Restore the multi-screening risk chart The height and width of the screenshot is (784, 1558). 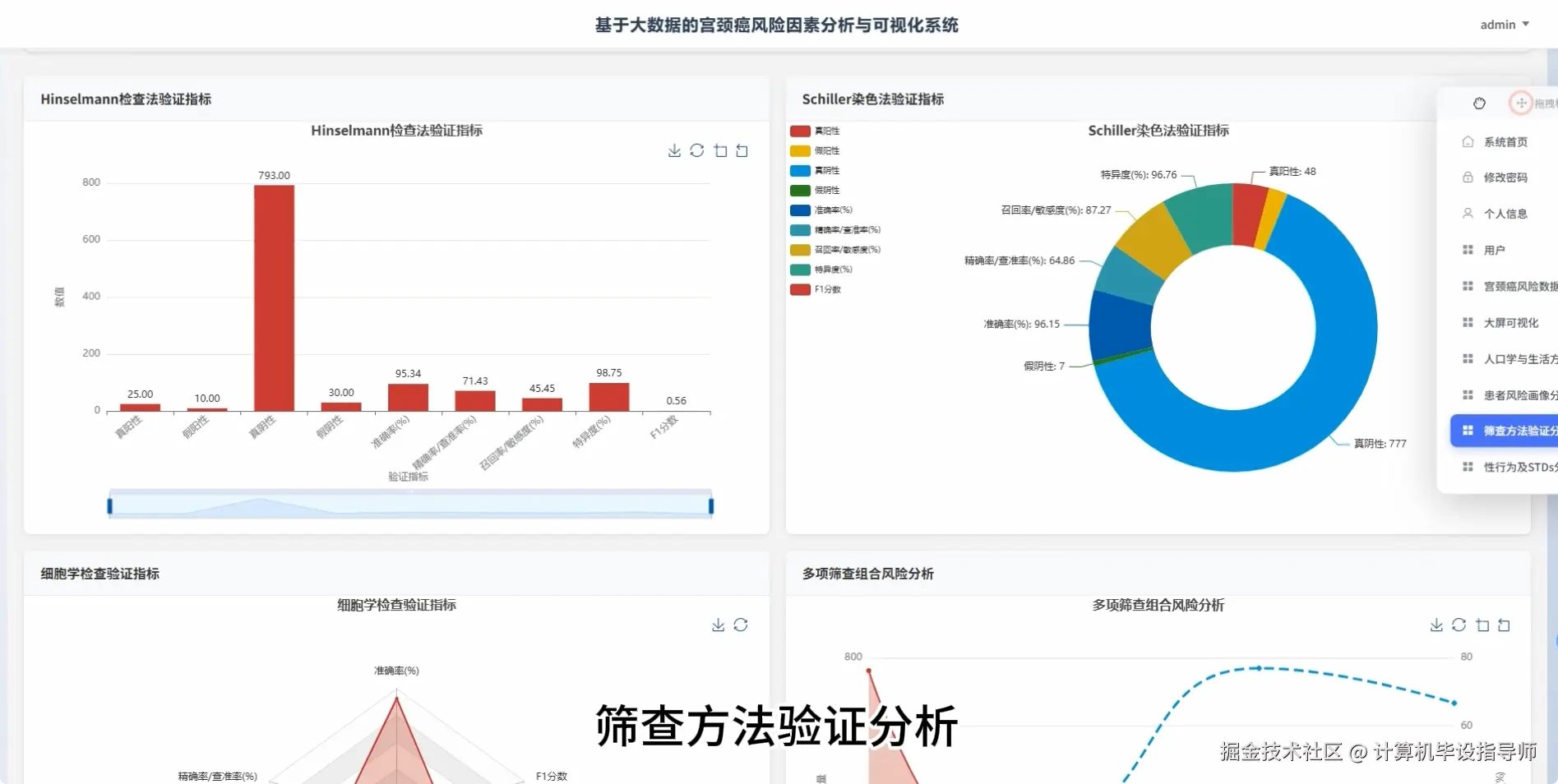coord(1459,625)
